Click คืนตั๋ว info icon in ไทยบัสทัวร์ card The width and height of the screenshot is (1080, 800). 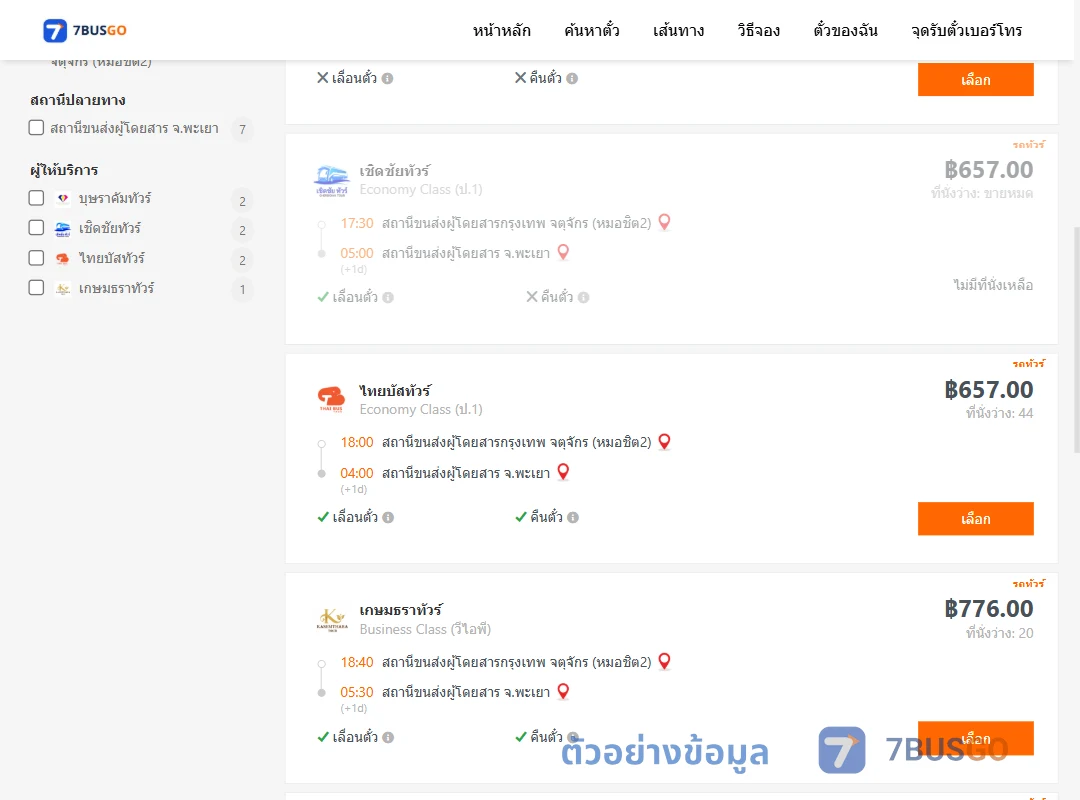tap(573, 517)
